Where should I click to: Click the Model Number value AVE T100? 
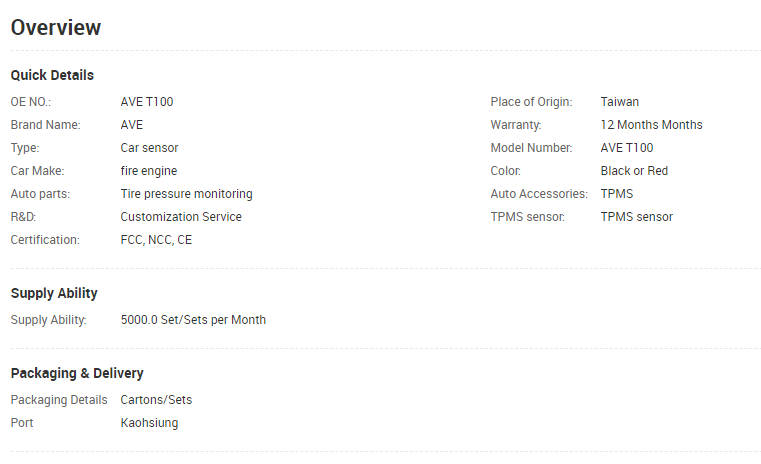coord(627,148)
